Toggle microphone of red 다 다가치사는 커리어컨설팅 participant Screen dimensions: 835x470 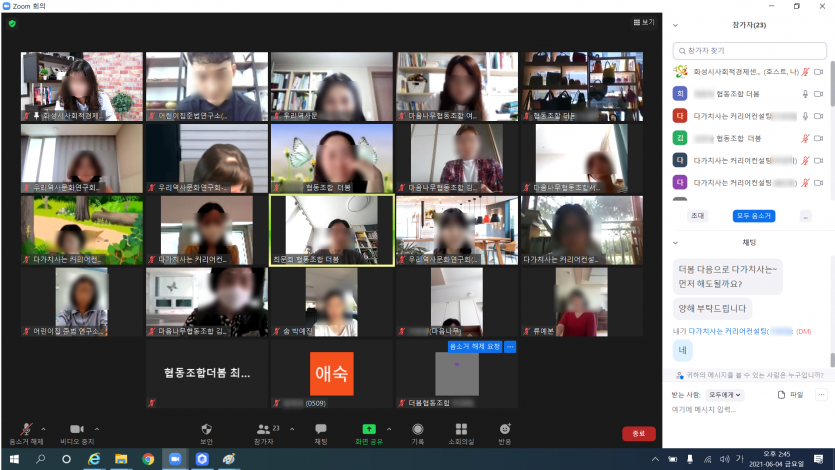806,116
